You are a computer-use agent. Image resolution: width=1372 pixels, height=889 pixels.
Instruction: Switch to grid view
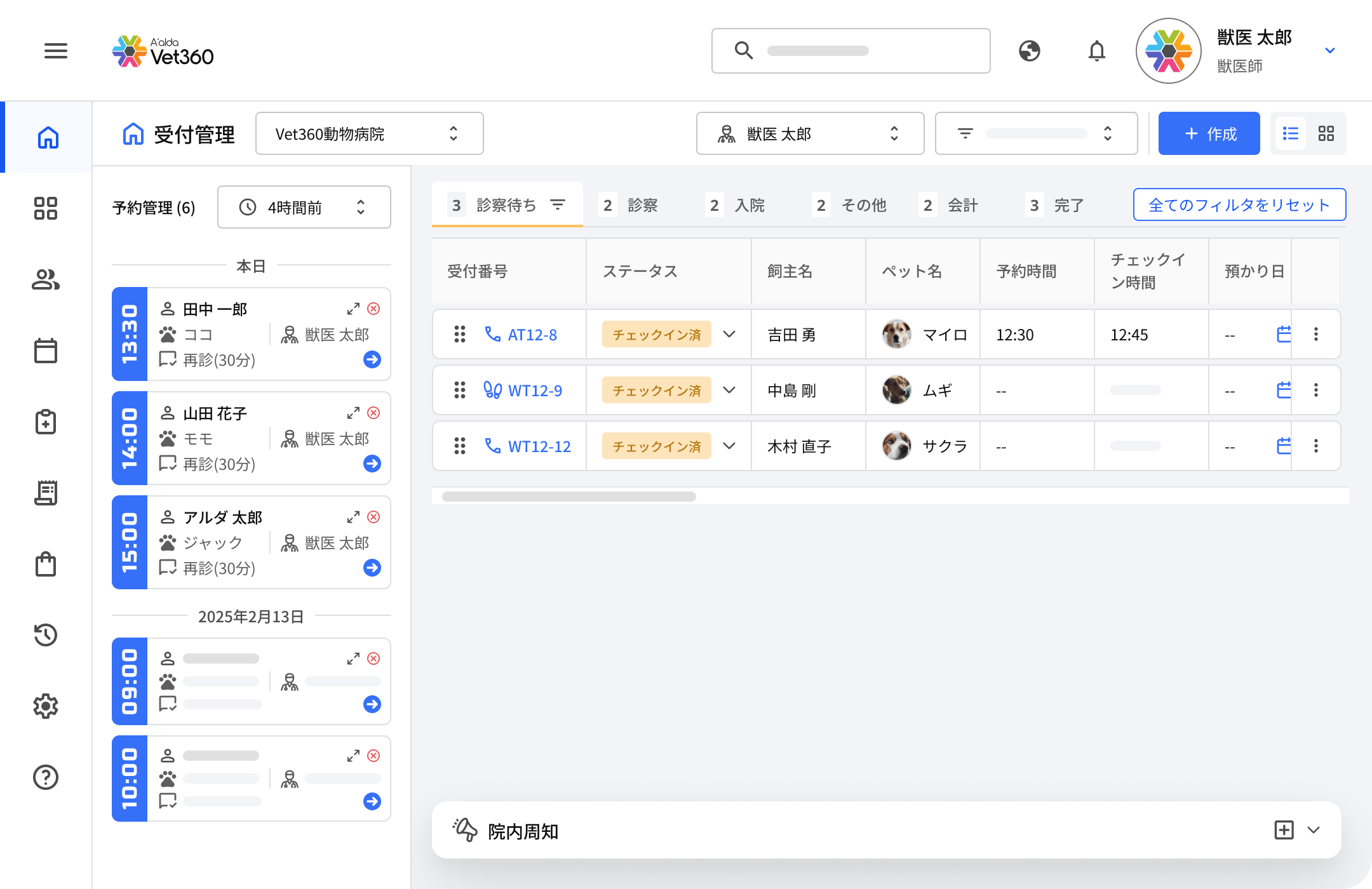pos(1326,133)
